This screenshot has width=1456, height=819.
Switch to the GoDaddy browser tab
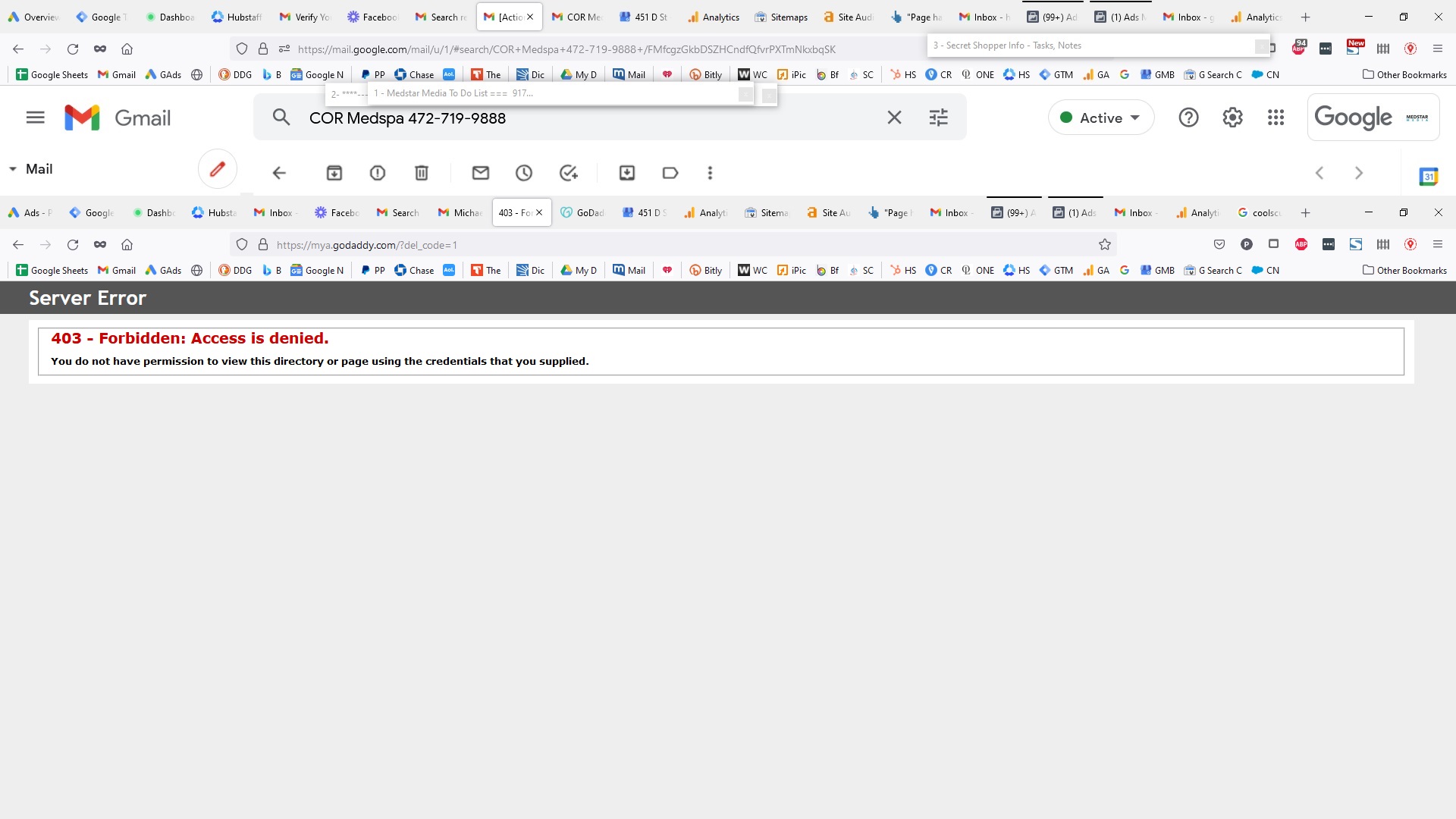pos(582,213)
